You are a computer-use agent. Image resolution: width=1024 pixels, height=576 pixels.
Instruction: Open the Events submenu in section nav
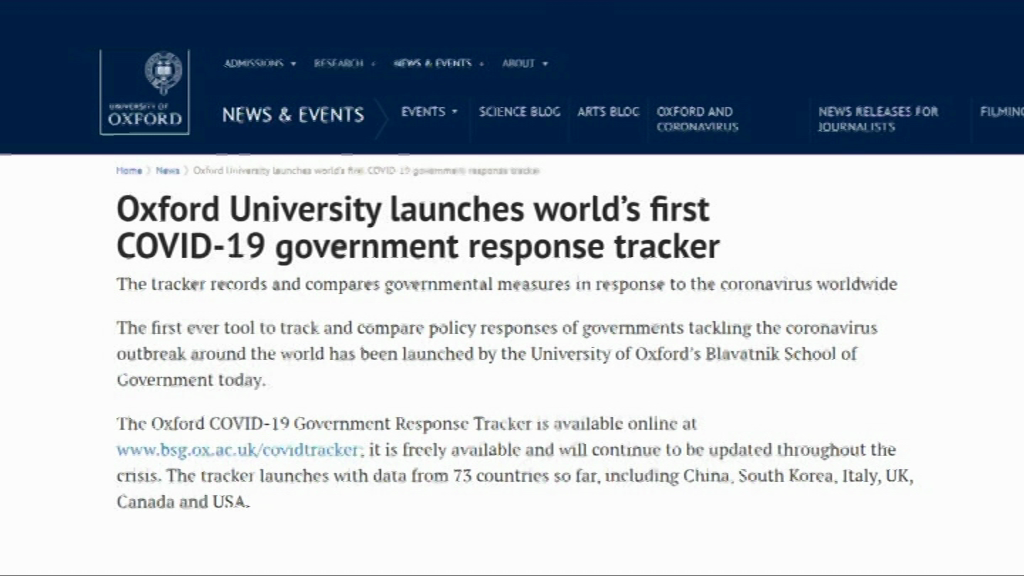(x=429, y=112)
